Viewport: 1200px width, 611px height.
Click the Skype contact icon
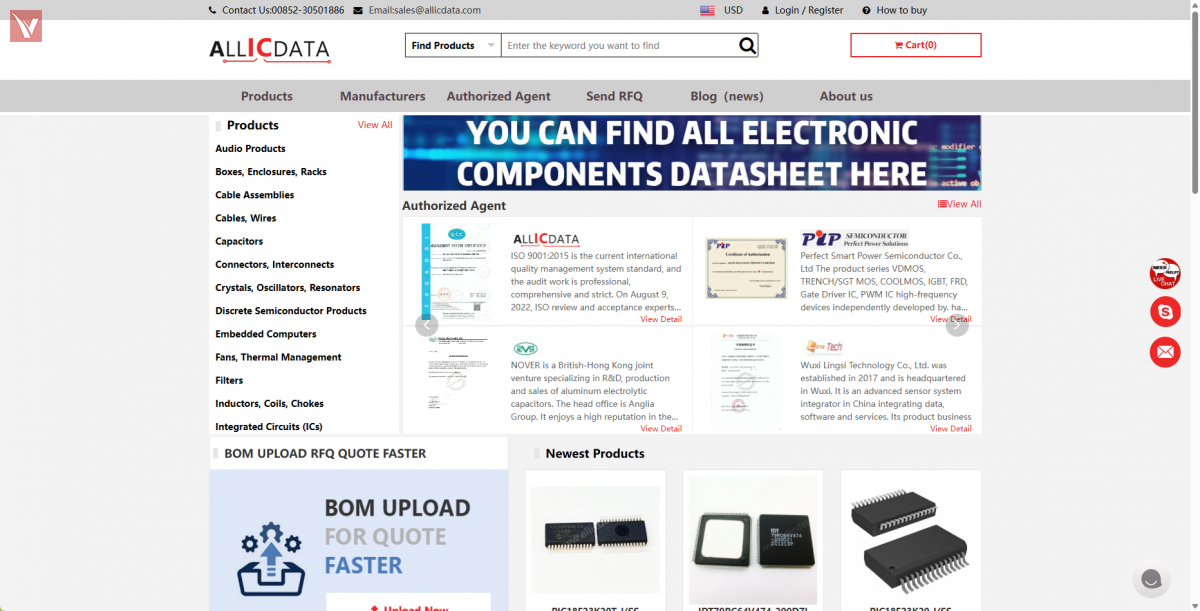pyautogui.click(x=1165, y=312)
